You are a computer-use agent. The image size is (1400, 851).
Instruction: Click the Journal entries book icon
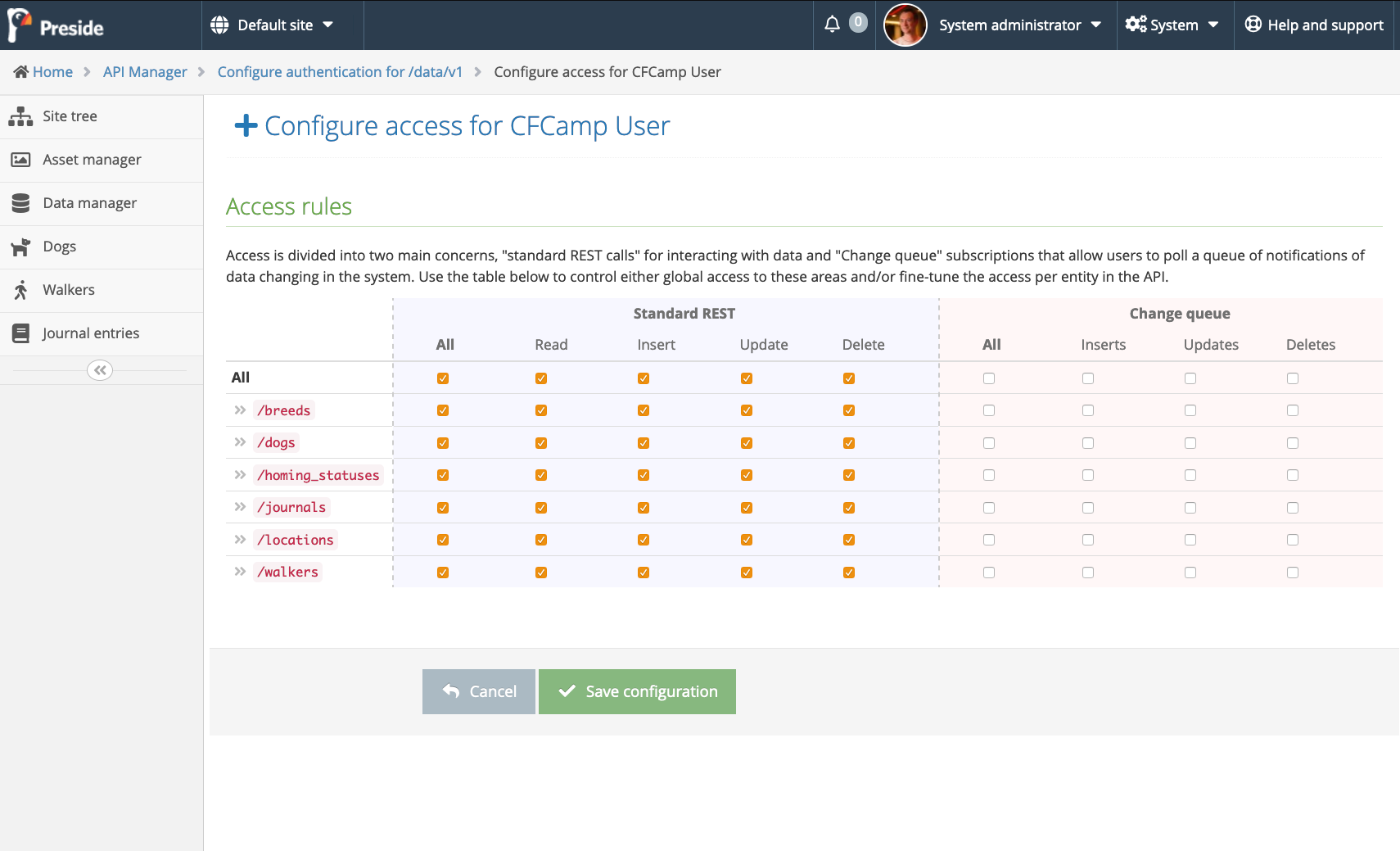pos(20,334)
